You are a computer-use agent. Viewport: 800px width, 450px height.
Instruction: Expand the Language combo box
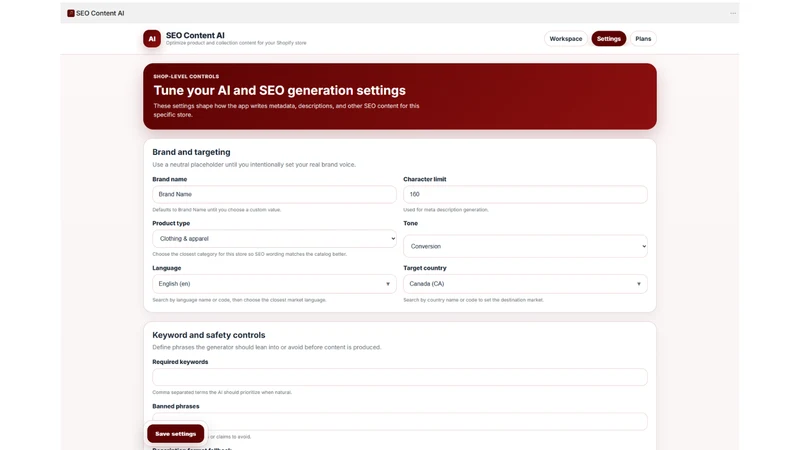274,284
